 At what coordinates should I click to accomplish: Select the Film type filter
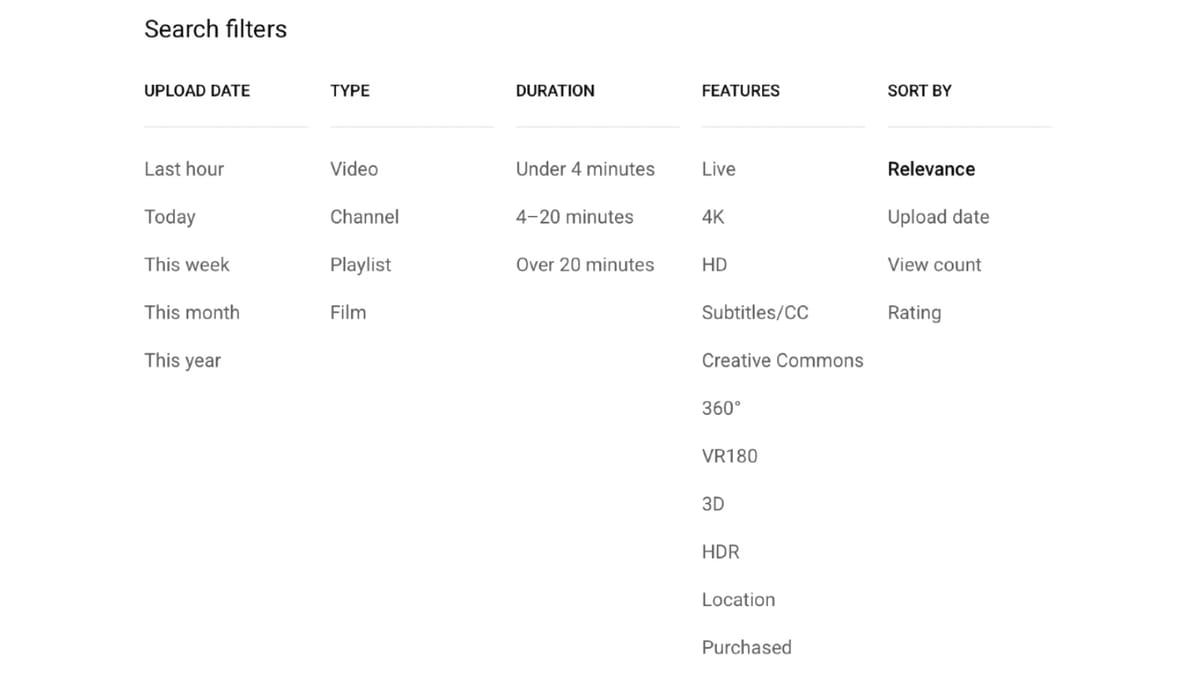click(348, 312)
